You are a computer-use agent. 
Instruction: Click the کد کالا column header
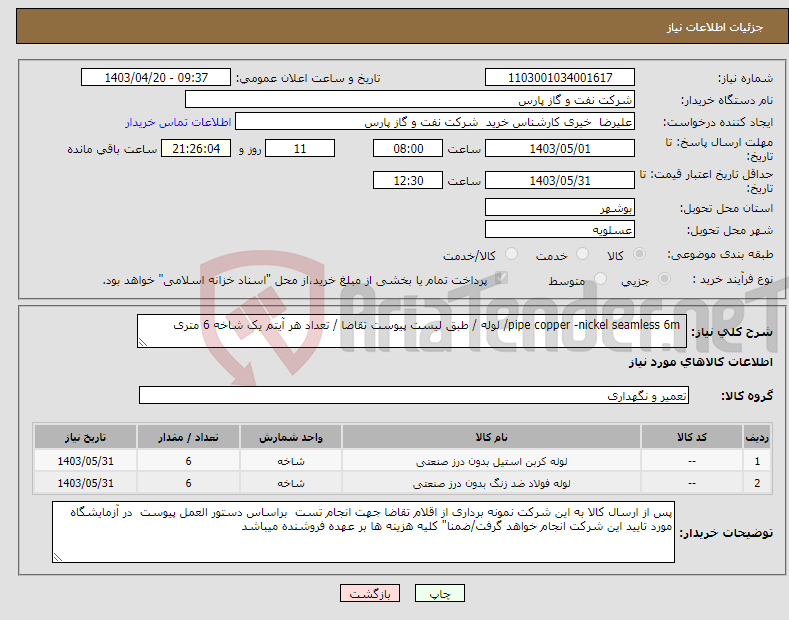(691, 437)
